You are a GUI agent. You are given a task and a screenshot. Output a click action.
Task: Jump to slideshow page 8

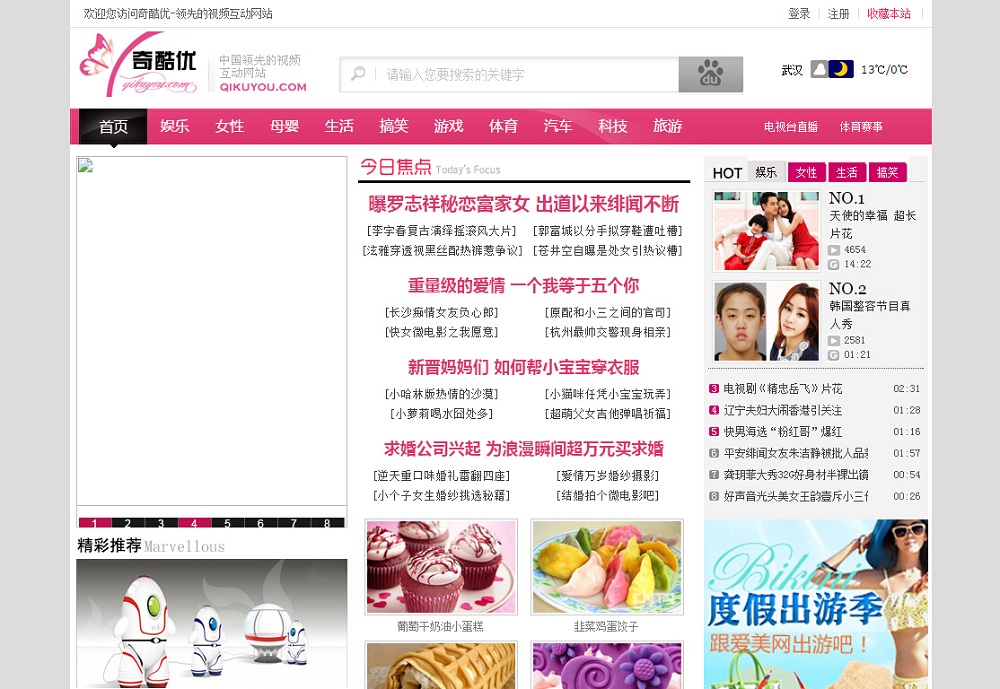[327, 522]
